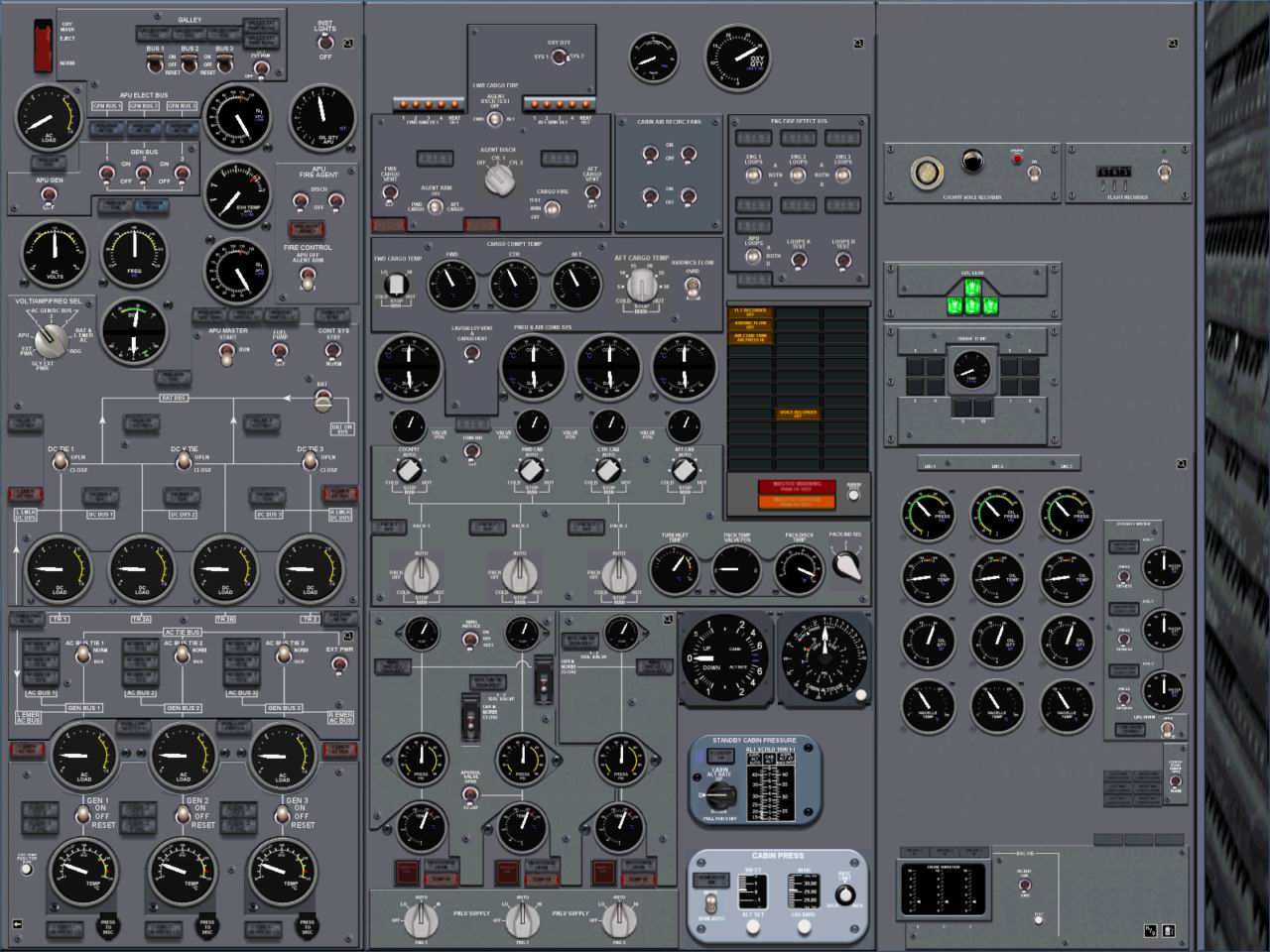Flip the CARGO FIRE test switch
The width and height of the screenshot is (1270, 952).
553,208
